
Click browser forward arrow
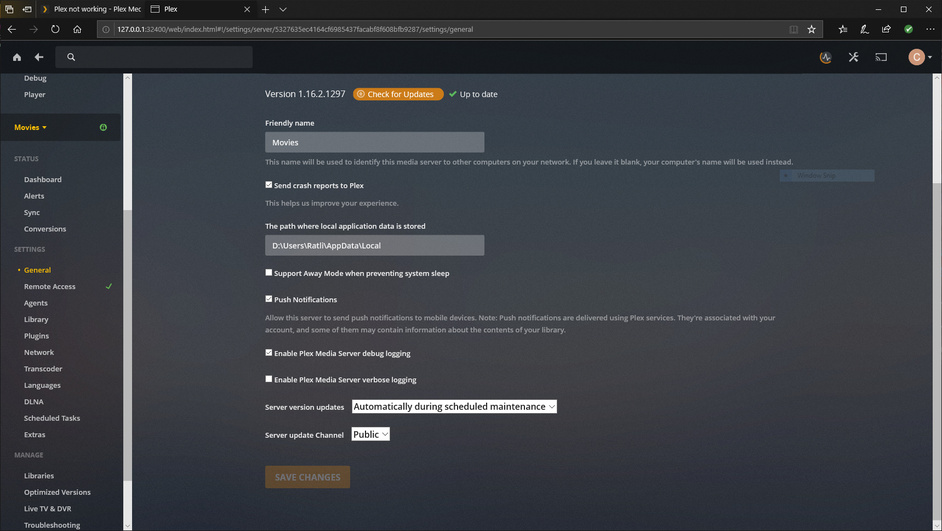(34, 29)
